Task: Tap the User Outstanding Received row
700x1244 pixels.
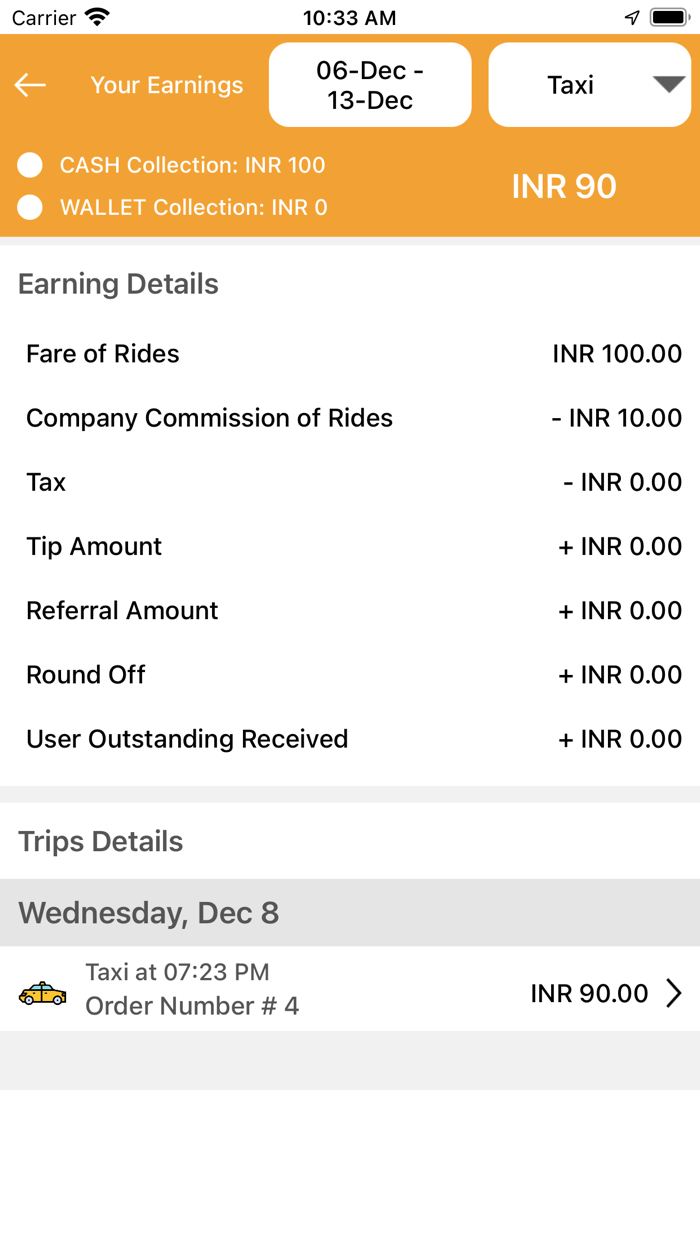Action: [x=350, y=739]
